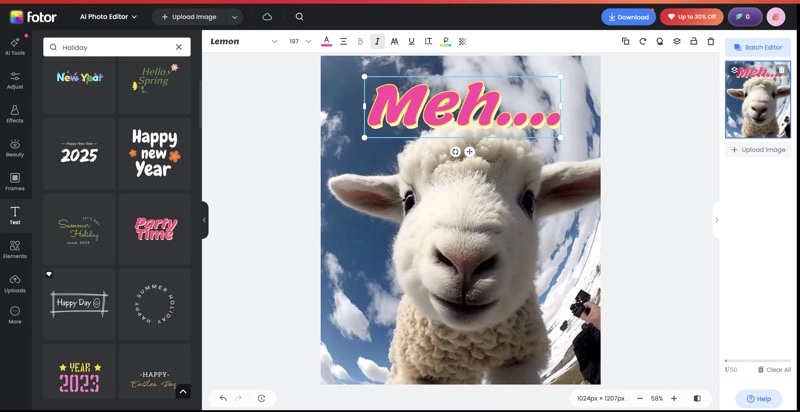Click the move handle below text
The height and width of the screenshot is (412, 800).
pyautogui.click(x=469, y=151)
